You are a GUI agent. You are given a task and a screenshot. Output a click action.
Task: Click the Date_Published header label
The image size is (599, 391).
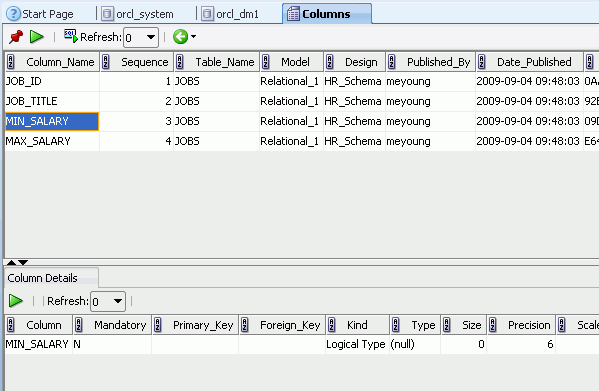coord(534,62)
